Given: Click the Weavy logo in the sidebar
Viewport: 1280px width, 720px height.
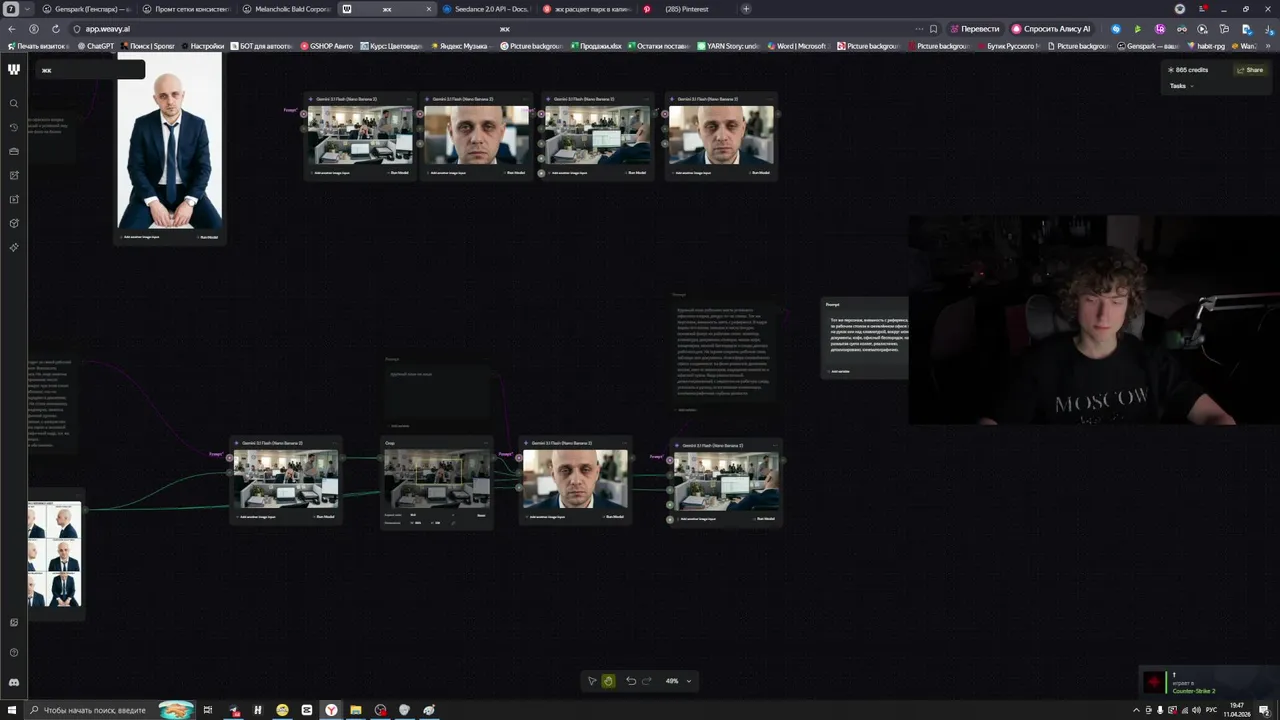Looking at the screenshot, I should click(x=14, y=69).
